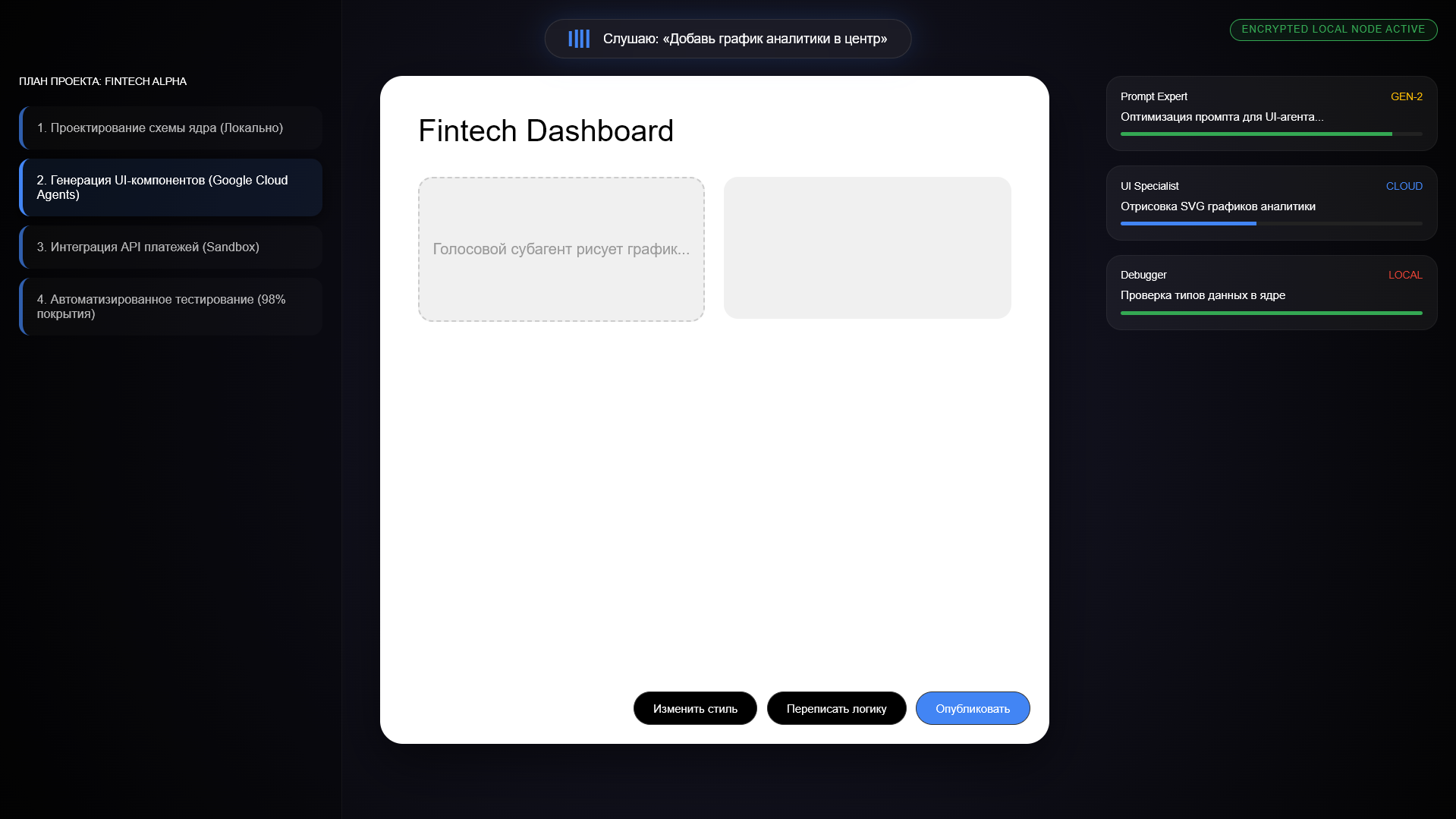Click the GEN-2 tag

(1407, 96)
